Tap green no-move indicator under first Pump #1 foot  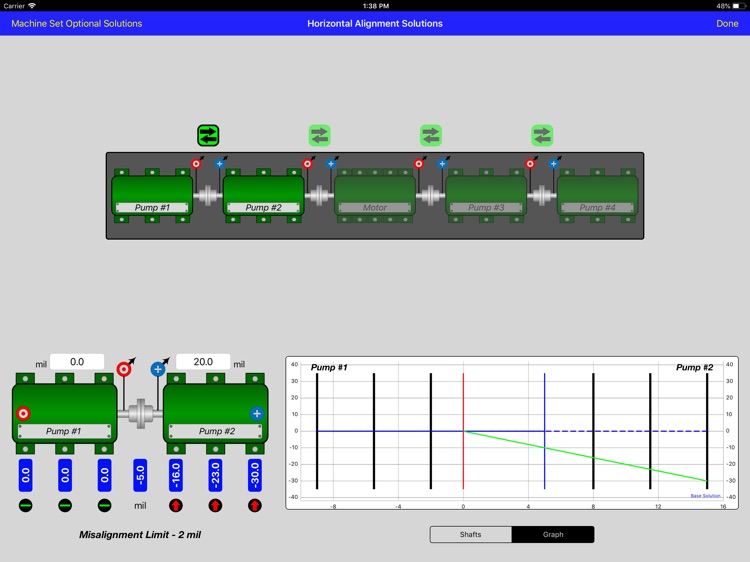tap(26, 505)
